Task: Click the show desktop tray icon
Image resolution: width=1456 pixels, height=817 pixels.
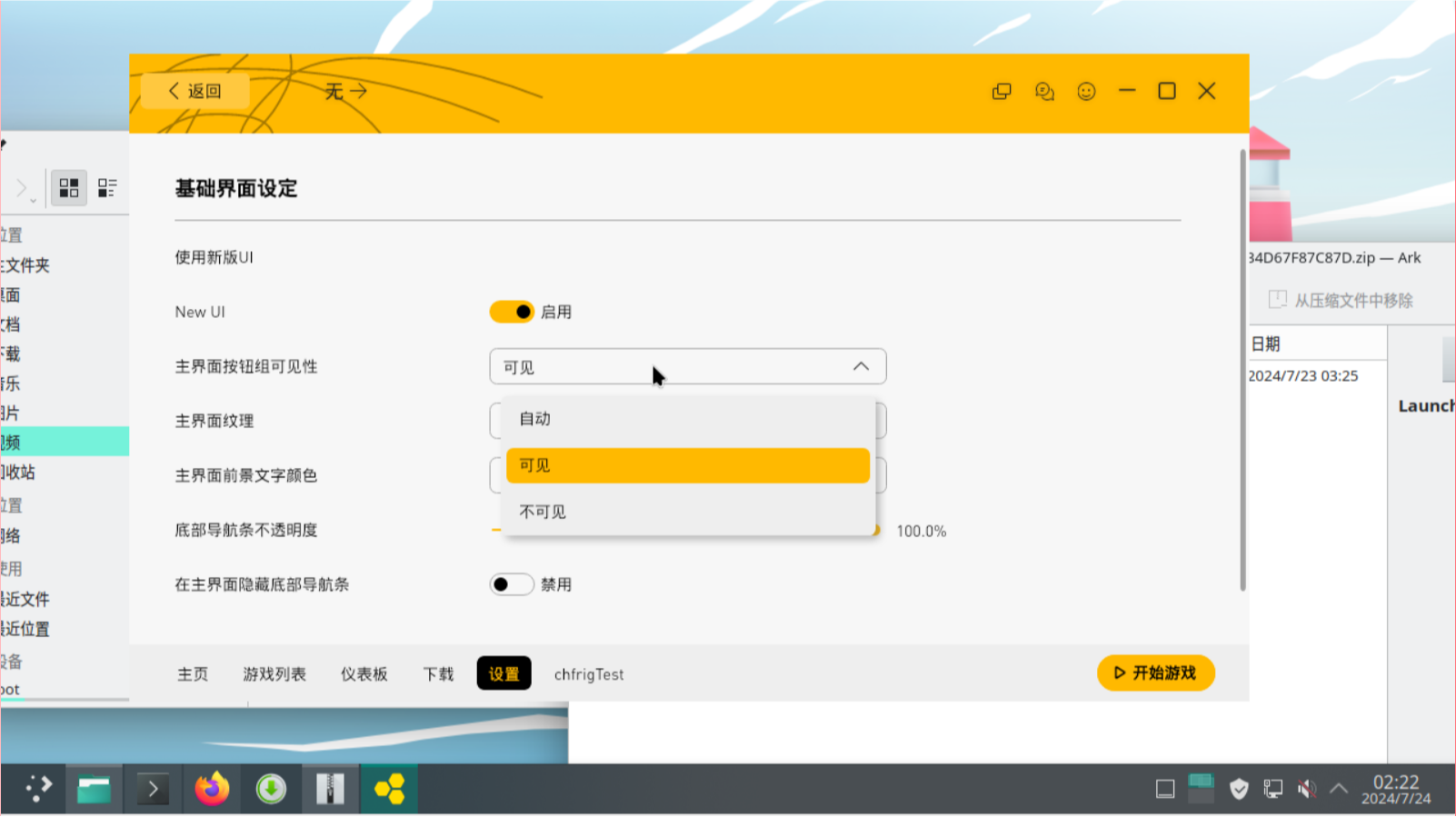Action: pos(1165,789)
